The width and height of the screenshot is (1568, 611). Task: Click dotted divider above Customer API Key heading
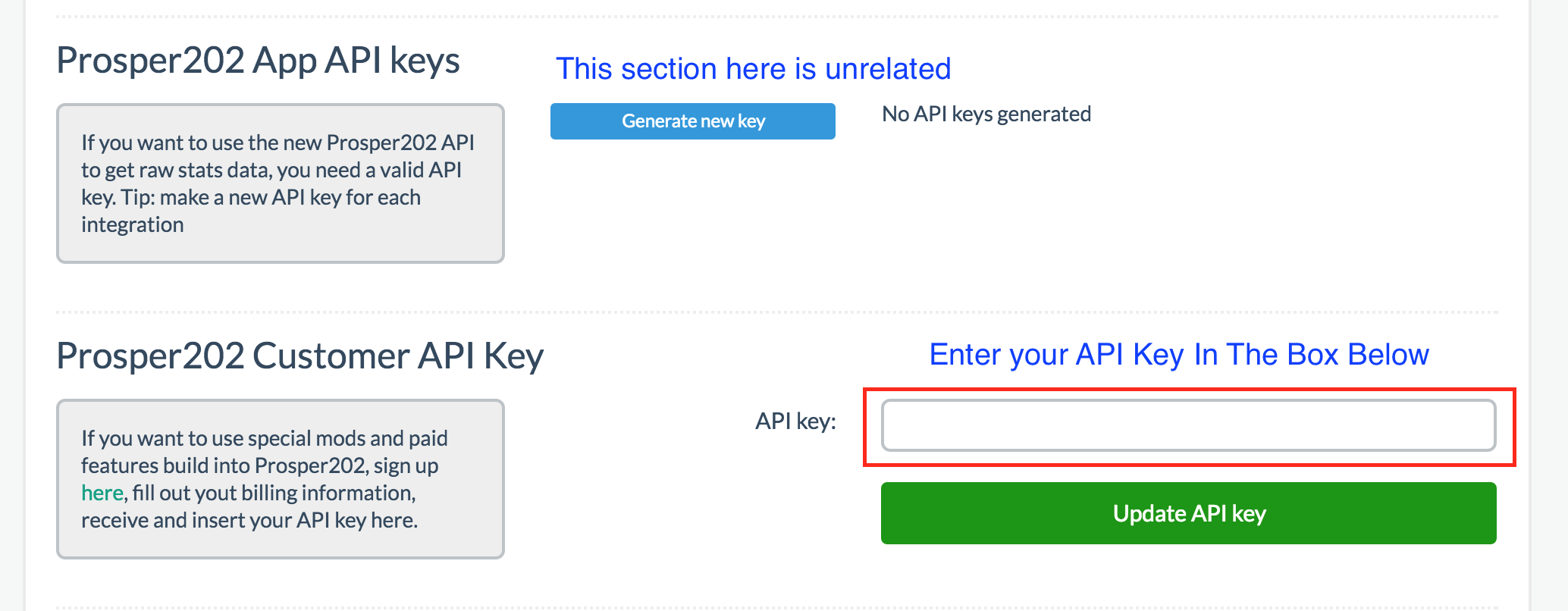[776, 312]
